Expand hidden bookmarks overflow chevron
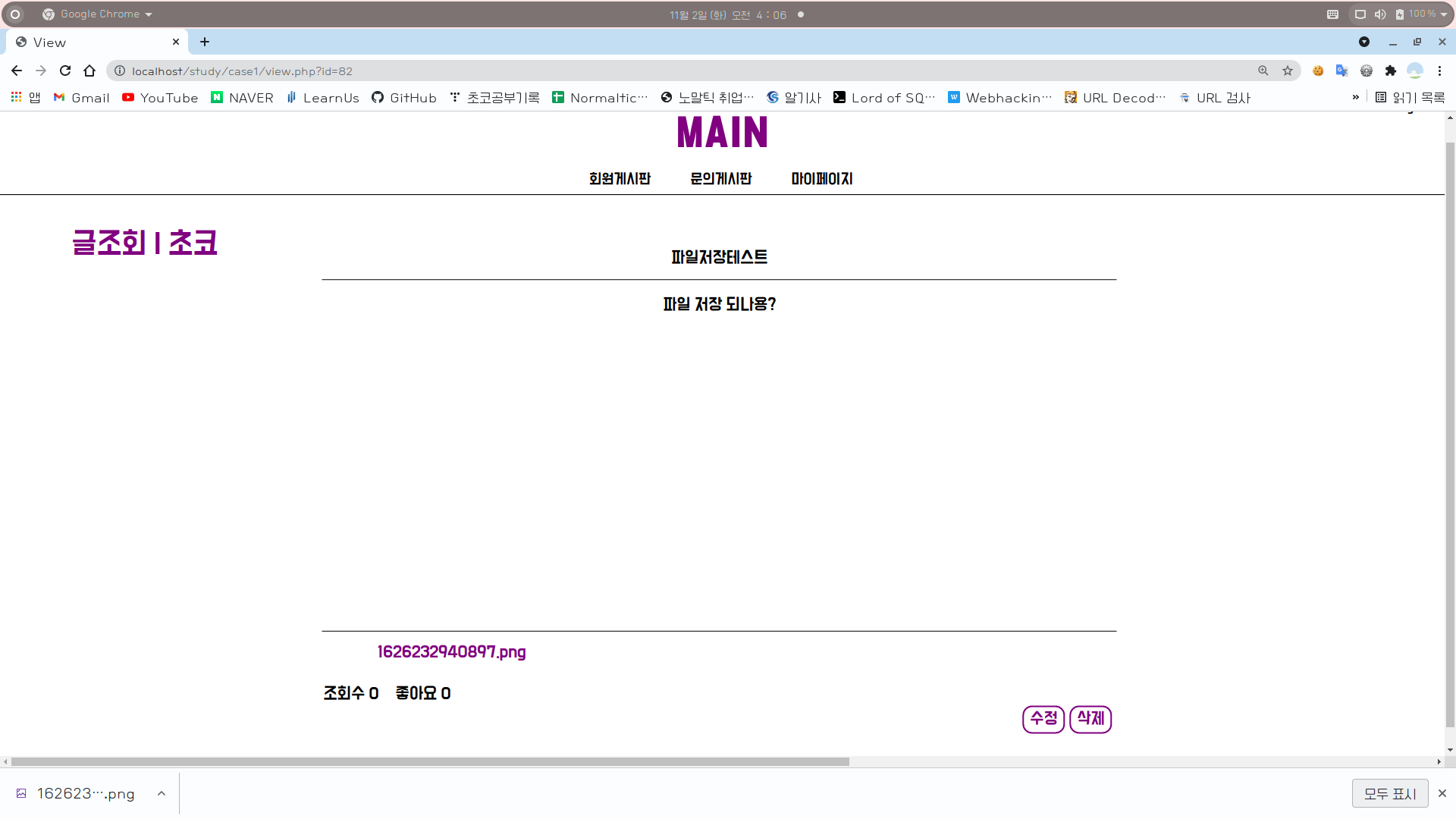Viewport: 1456px width, 819px height. (1356, 97)
